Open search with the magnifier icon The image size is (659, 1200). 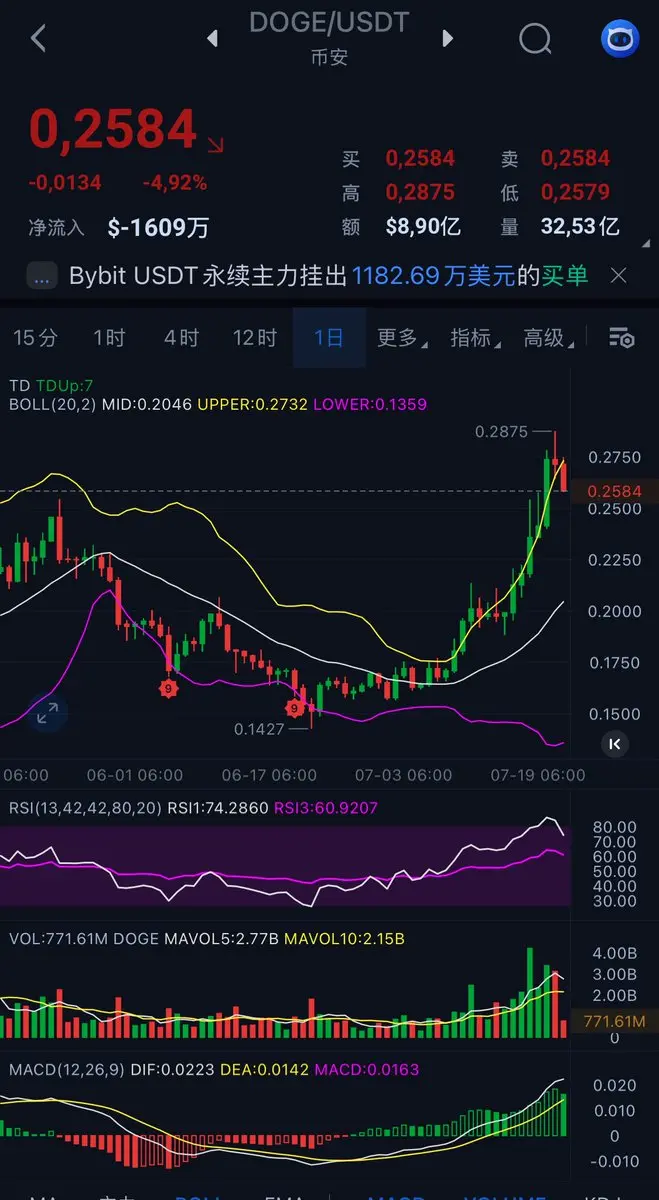[536, 39]
